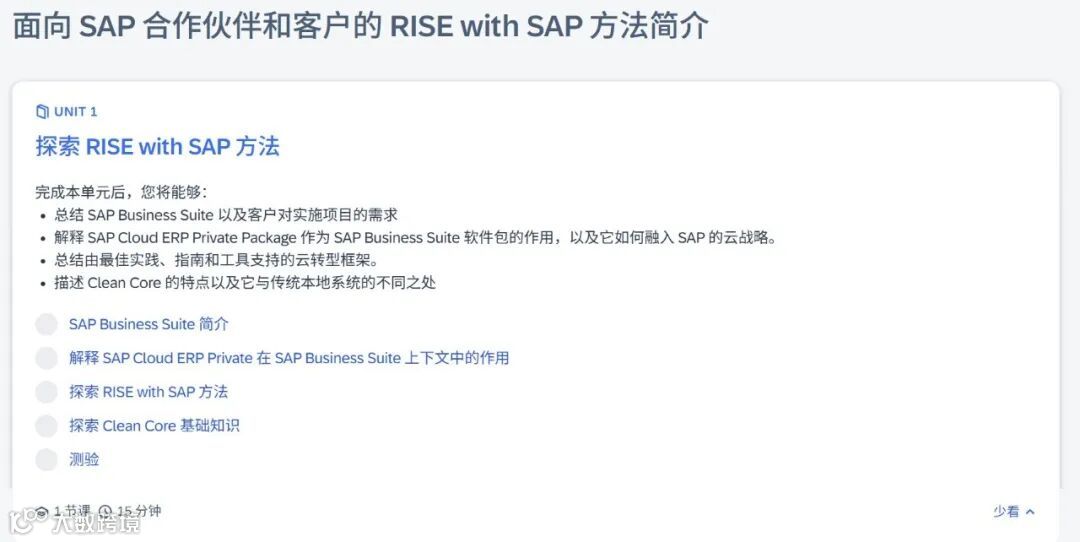Select the circle next to lesson 探索 RISE with SAP 方法

click(x=46, y=392)
